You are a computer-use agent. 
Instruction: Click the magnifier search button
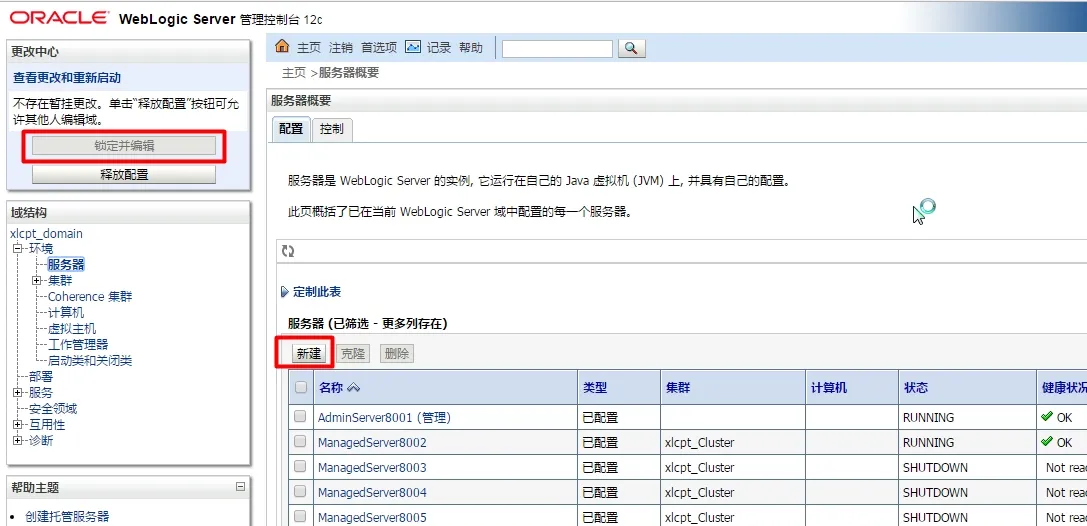(631, 48)
